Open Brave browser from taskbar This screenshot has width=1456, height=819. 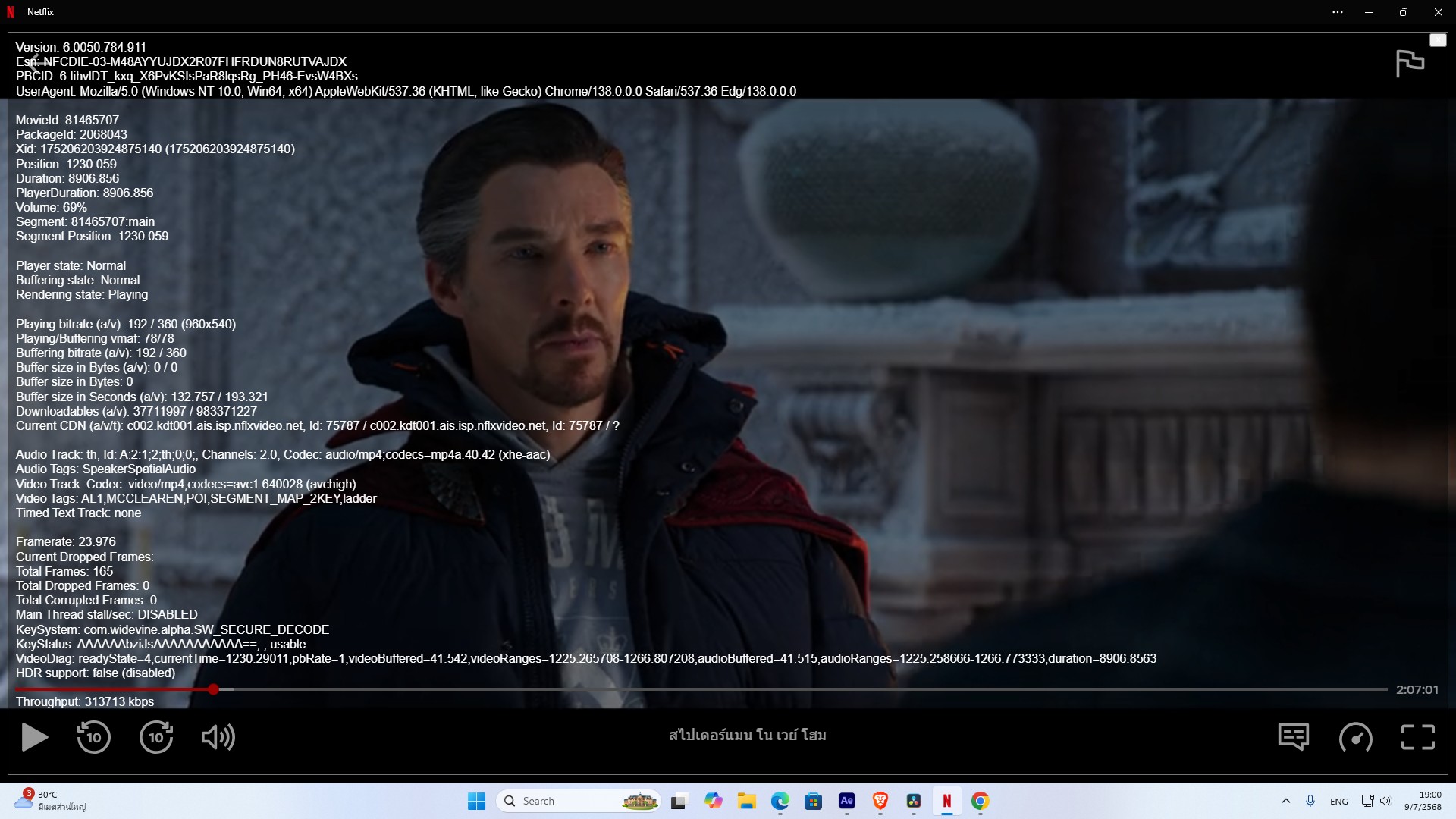coord(880,801)
